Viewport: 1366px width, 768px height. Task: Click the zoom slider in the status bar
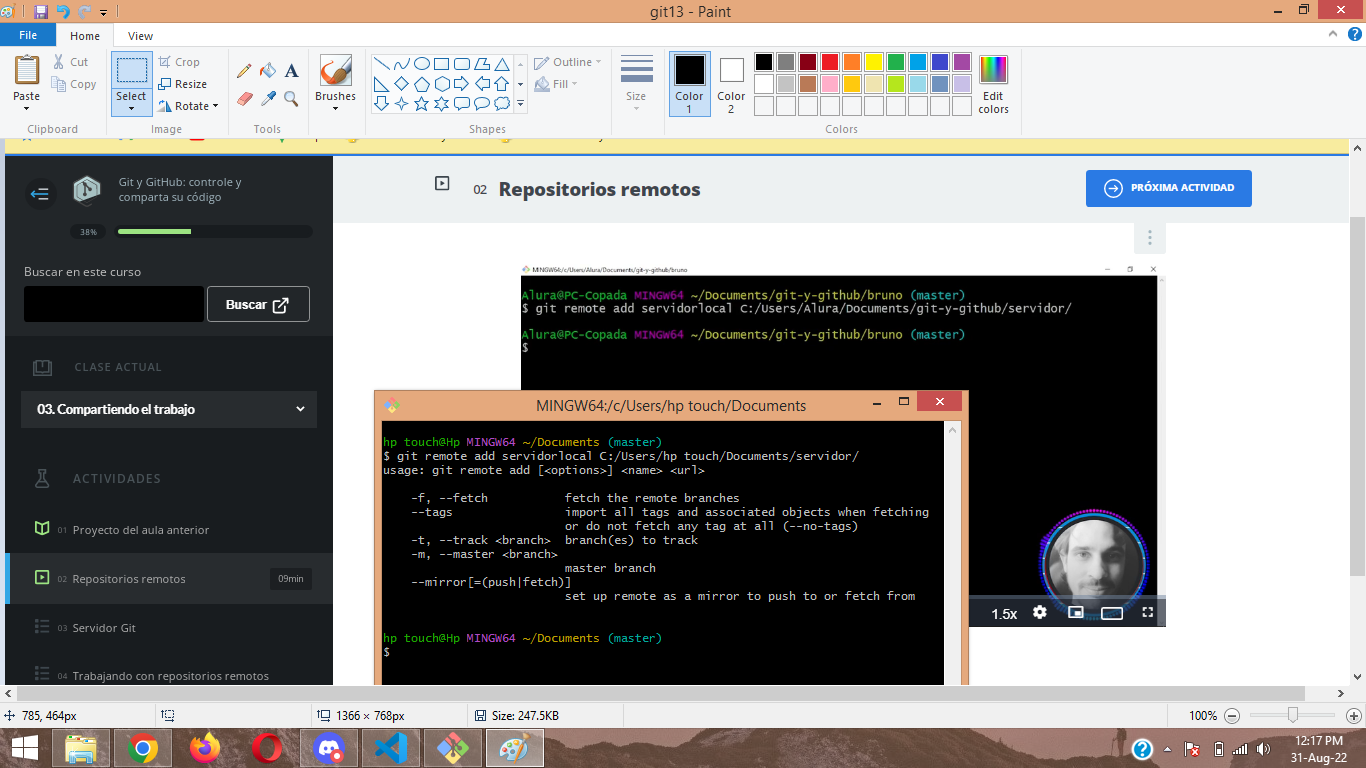tap(1293, 715)
